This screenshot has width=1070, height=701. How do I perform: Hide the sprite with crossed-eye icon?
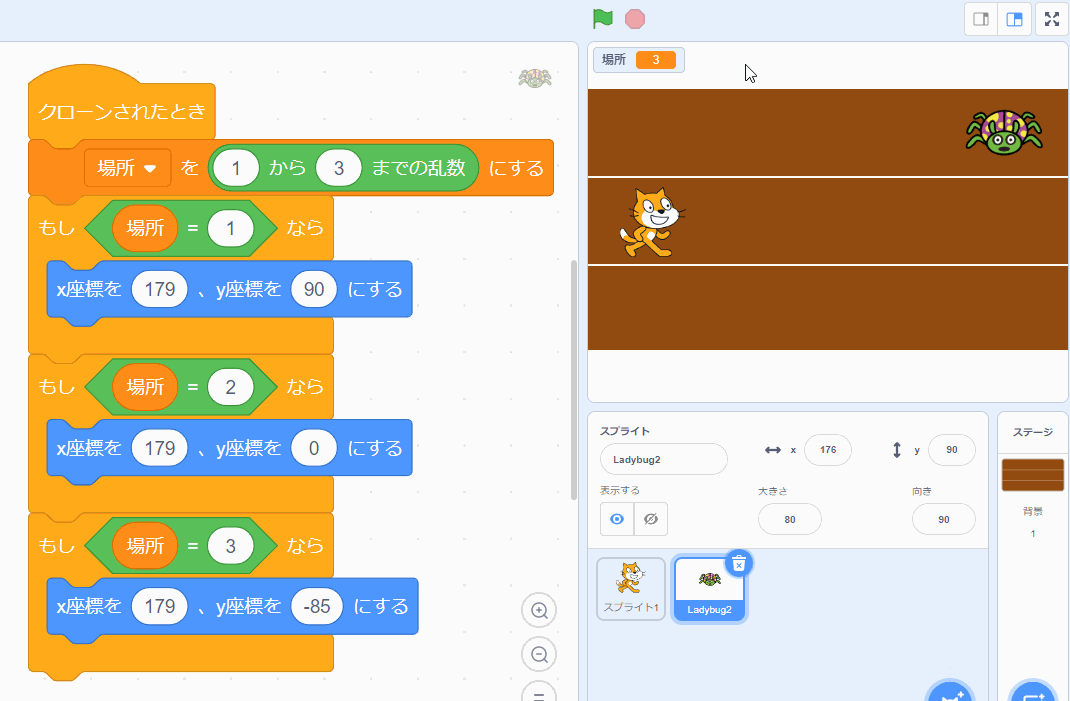tap(651, 519)
